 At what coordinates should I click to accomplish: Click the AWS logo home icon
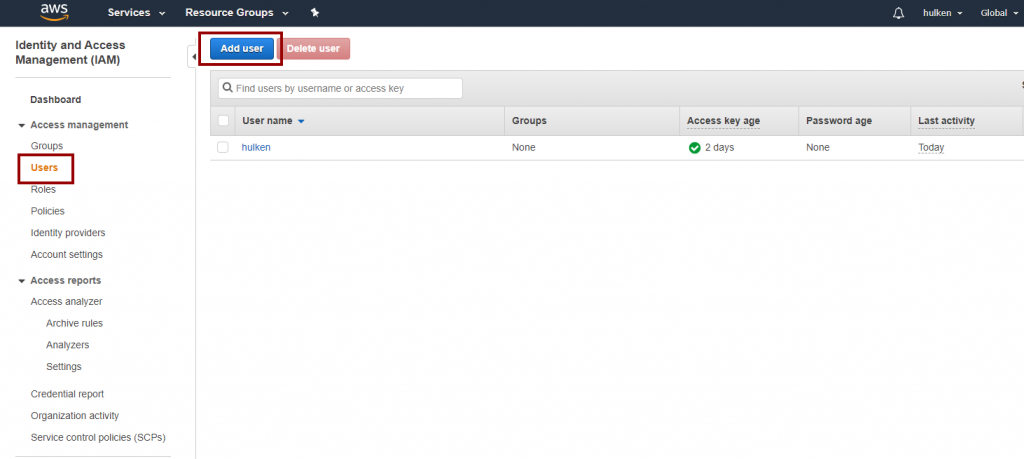(53, 13)
